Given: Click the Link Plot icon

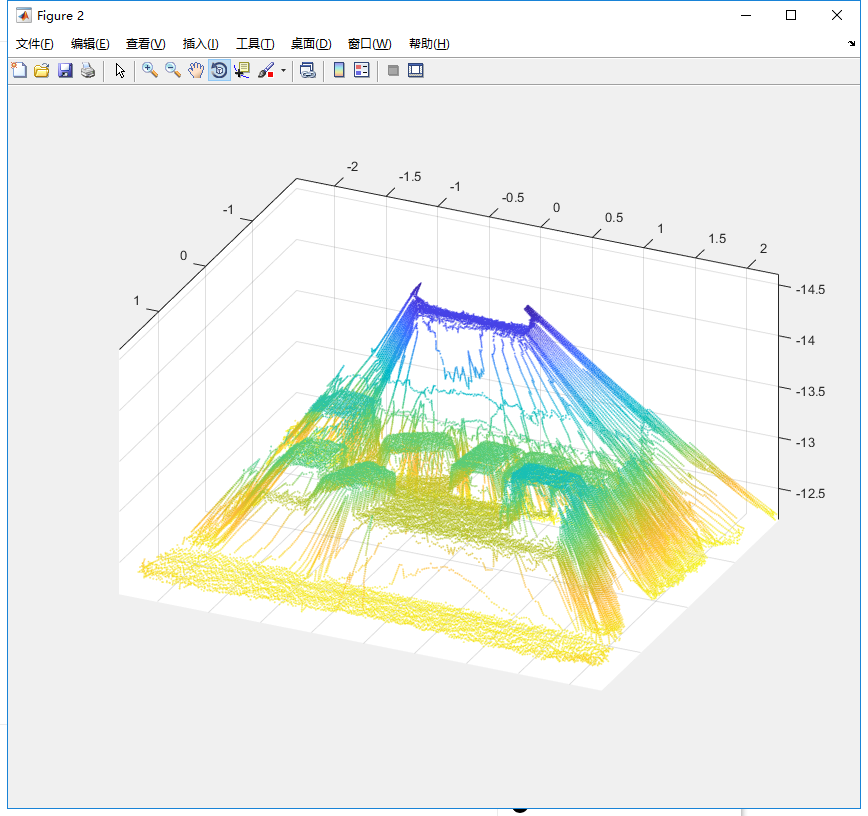Looking at the screenshot, I should (x=308, y=70).
